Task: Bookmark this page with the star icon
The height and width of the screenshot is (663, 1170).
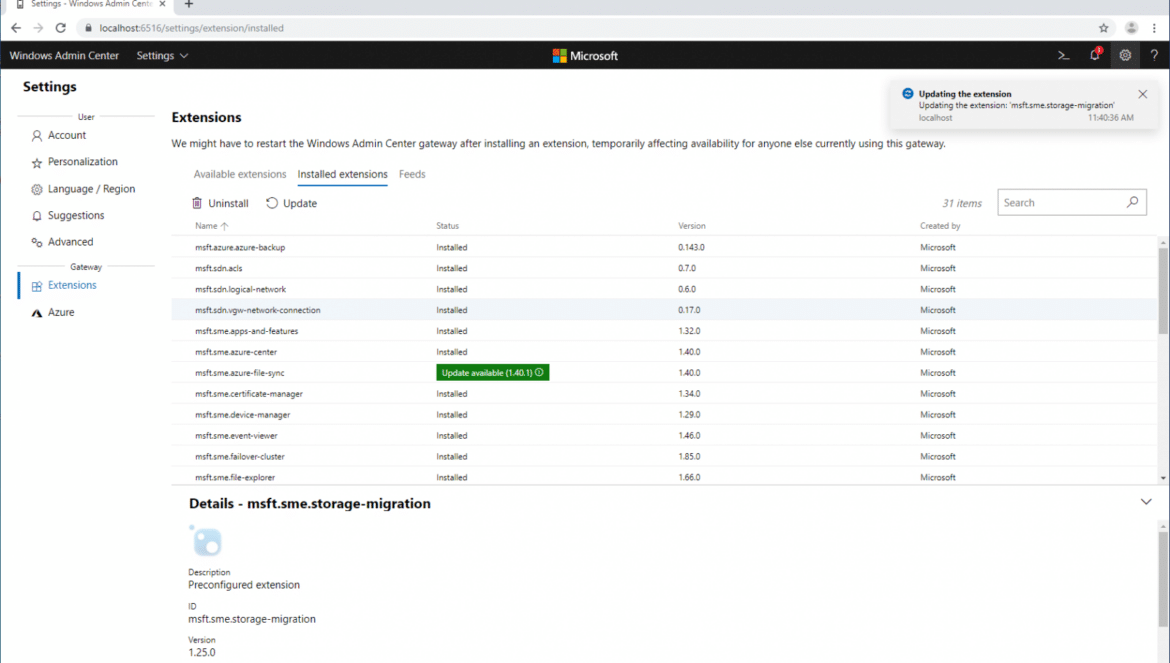Action: click(1104, 28)
